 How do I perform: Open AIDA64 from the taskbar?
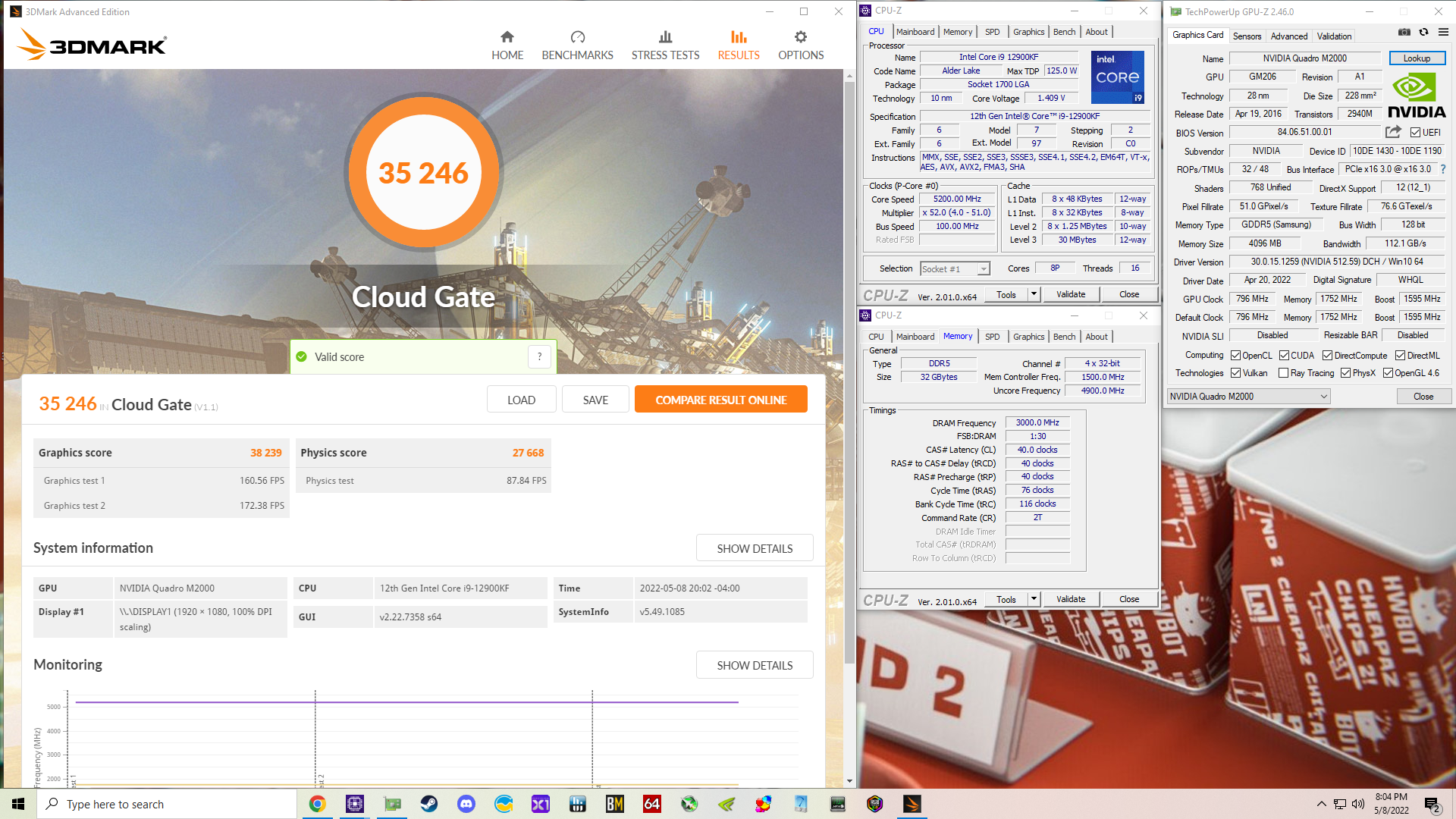[x=652, y=804]
